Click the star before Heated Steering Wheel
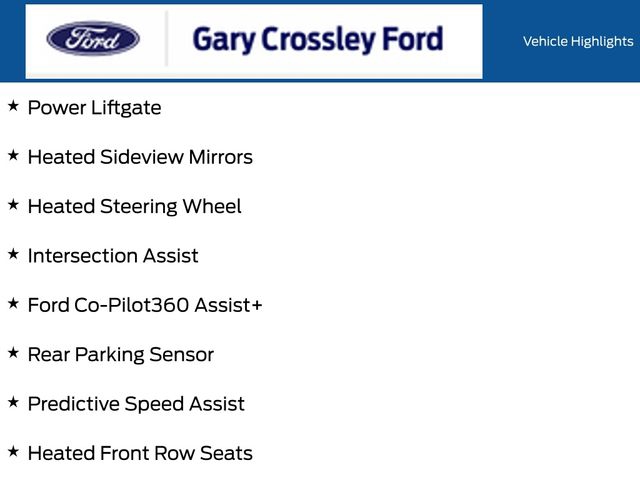Image resolution: width=640 pixels, height=480 pixels. tap(13, 204)
